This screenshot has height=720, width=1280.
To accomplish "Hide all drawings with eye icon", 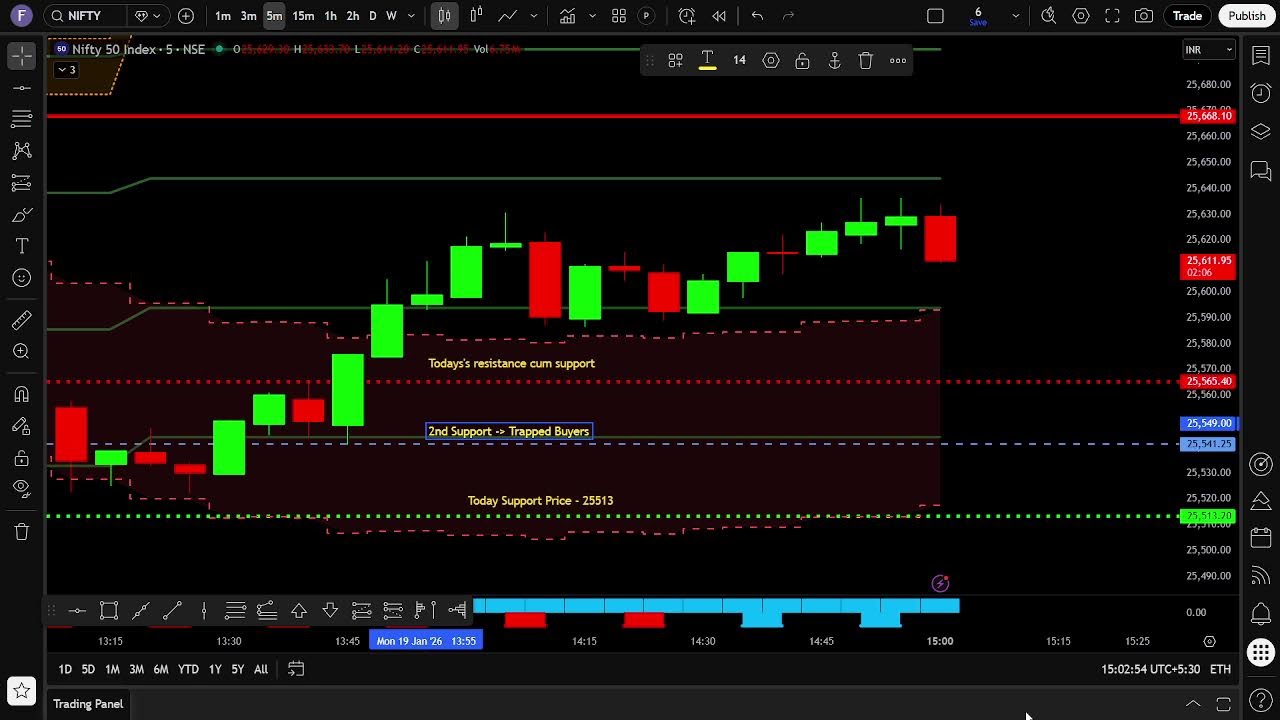I will pyautogui.click(x=21, y=489).
